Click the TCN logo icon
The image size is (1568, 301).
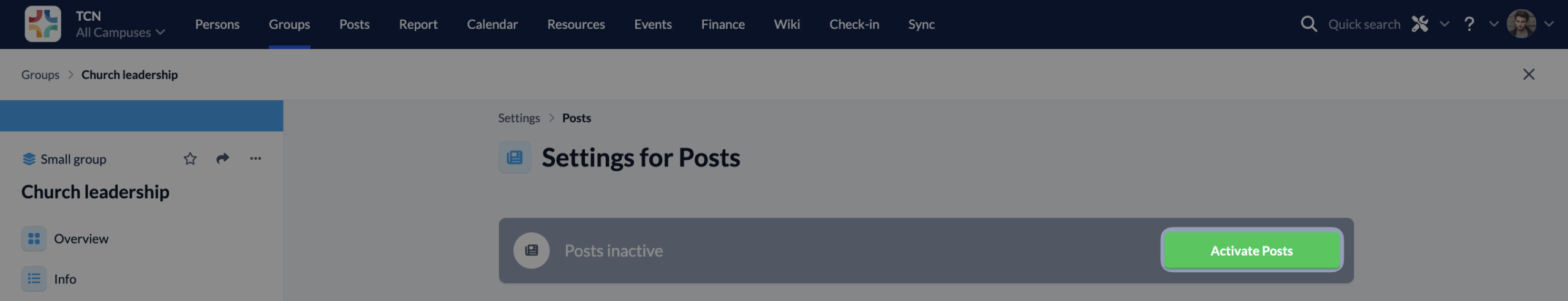click(x=43, y=24)
